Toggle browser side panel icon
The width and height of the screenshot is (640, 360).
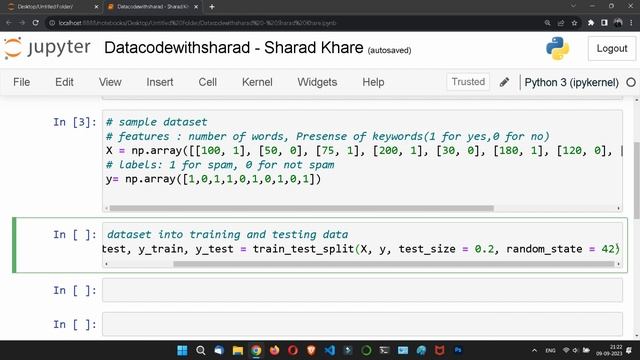pos(604,23)
